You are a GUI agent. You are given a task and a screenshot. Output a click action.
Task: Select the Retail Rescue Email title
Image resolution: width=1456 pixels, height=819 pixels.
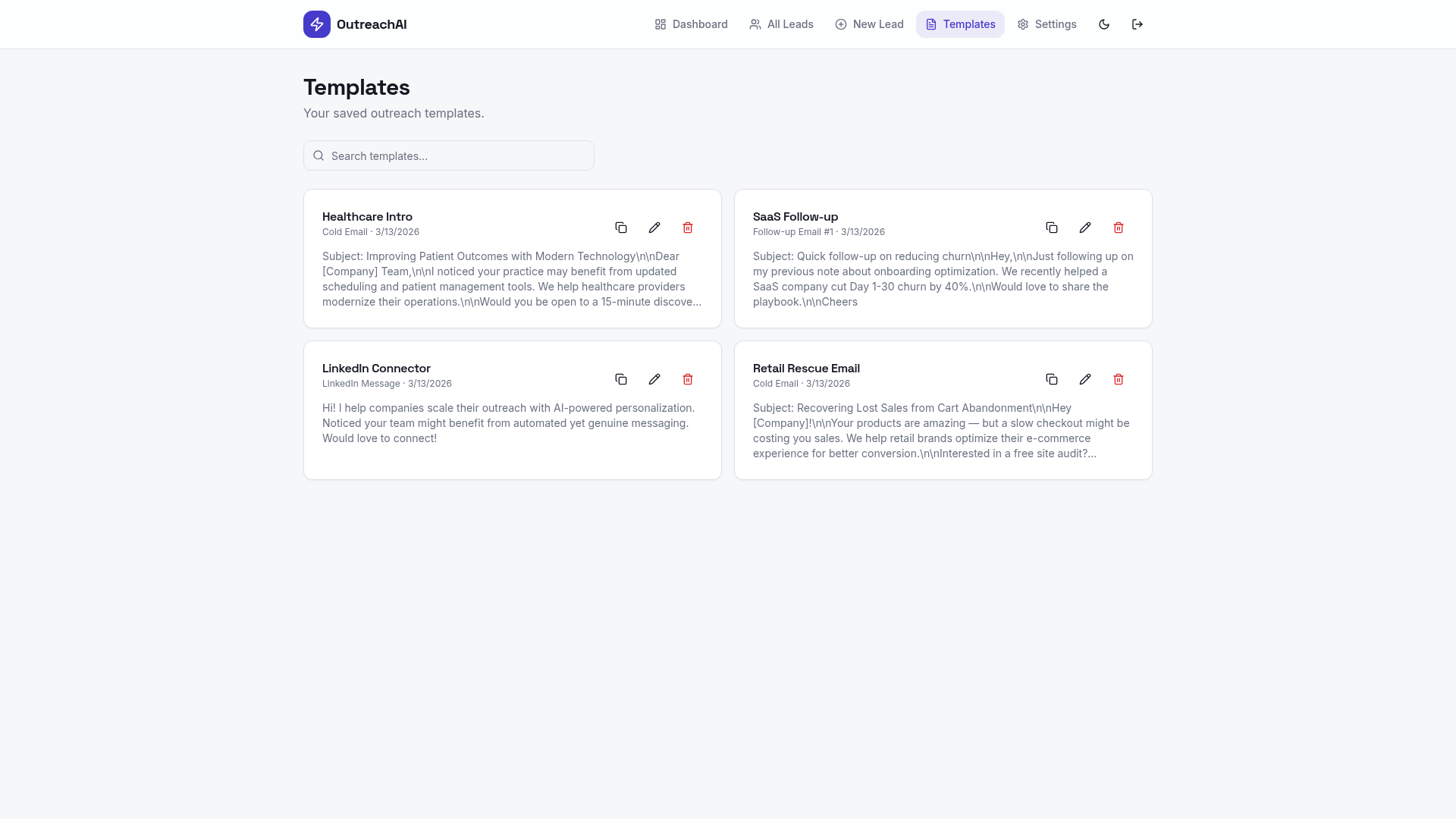tap(806, 369)
